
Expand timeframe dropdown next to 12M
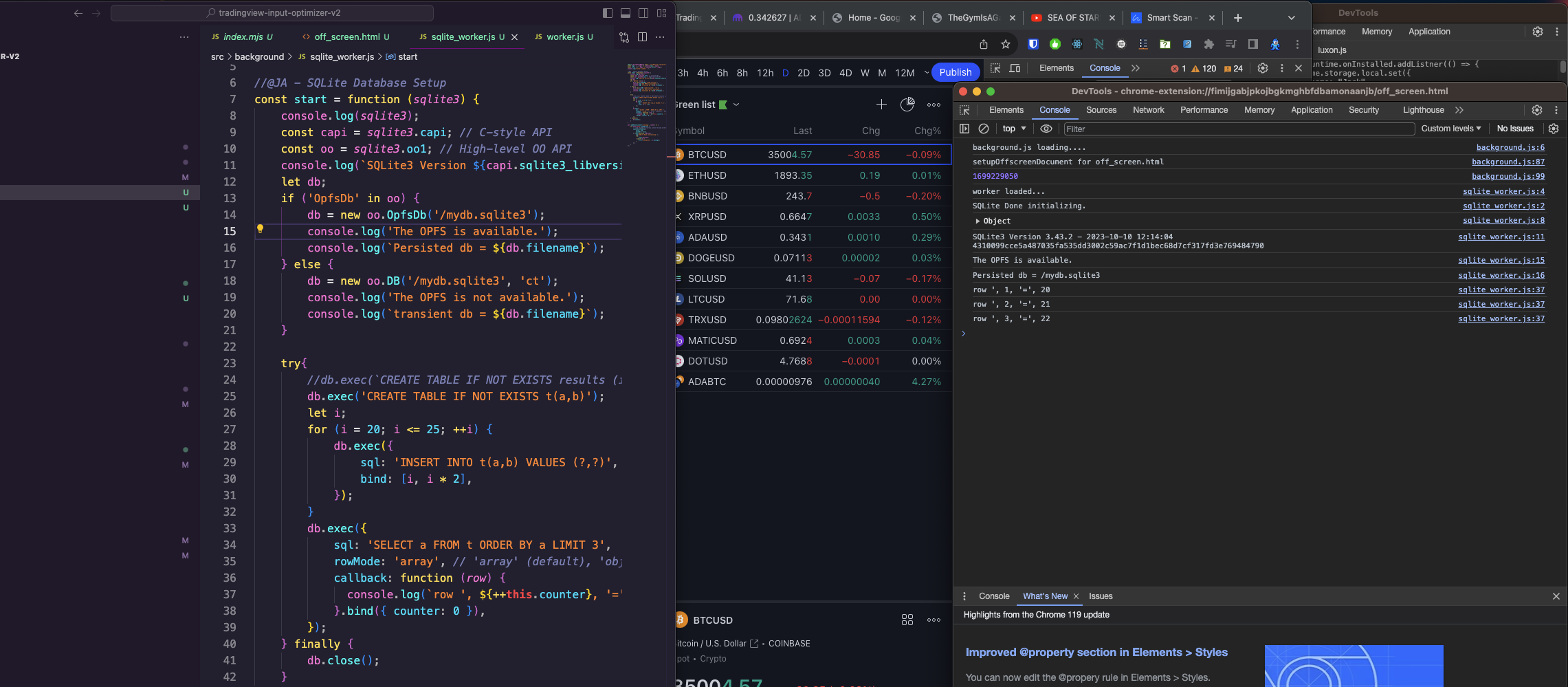[926, 73]
